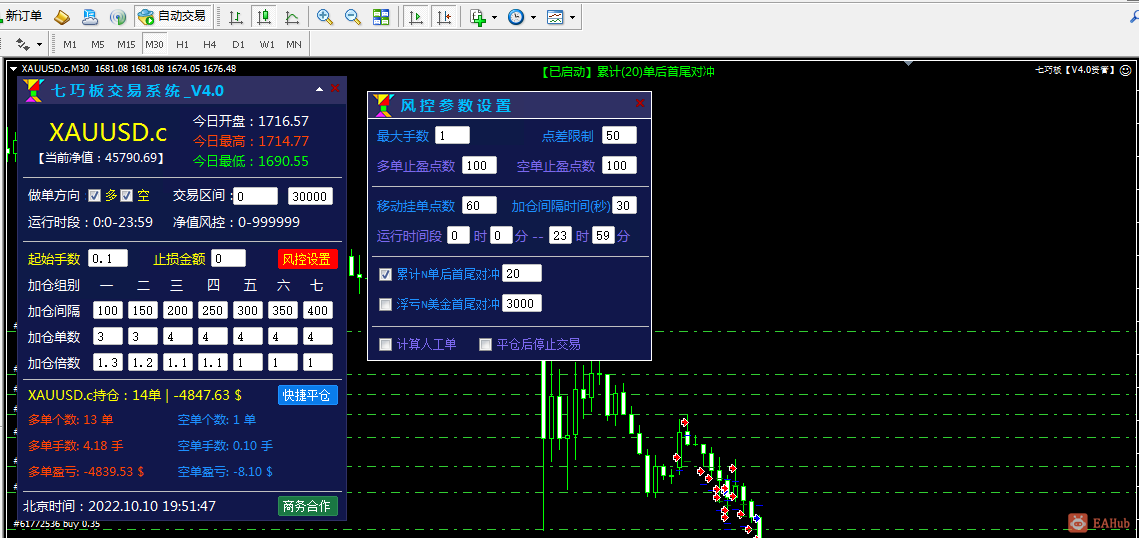Viewport: 1139px width, 538px height.
Task: Toggle chart shift icon
Action: tap(444, 16)
